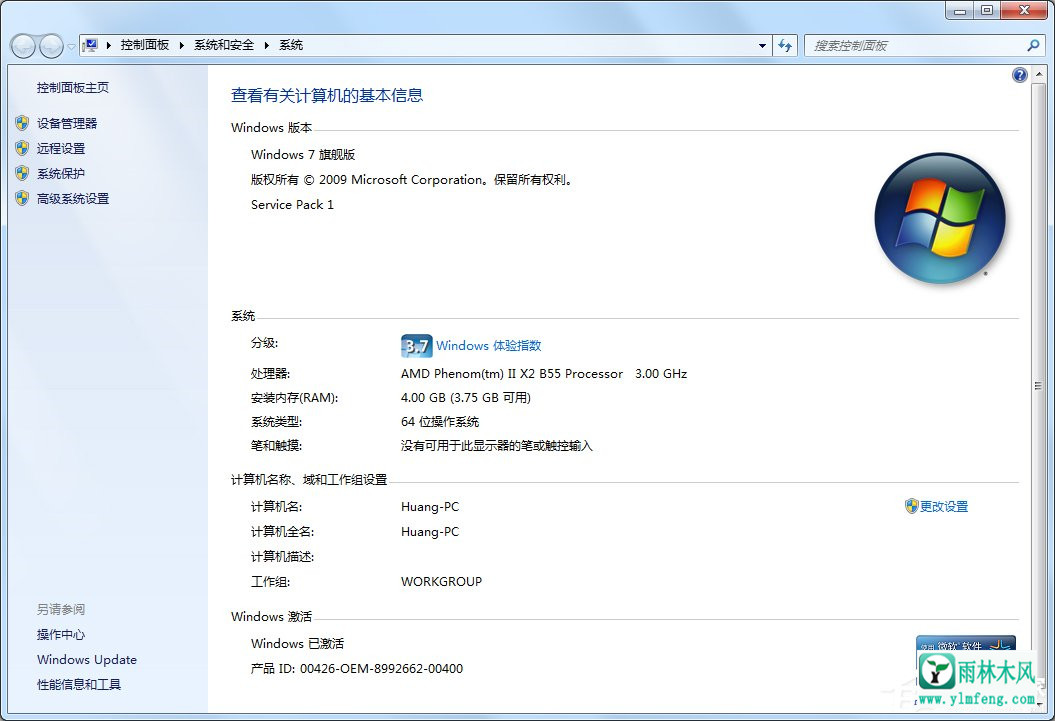This screenshot has height=721, width=1055.
Task: Open 远程设置 from the sidebar
Action: tap(61, 148)
